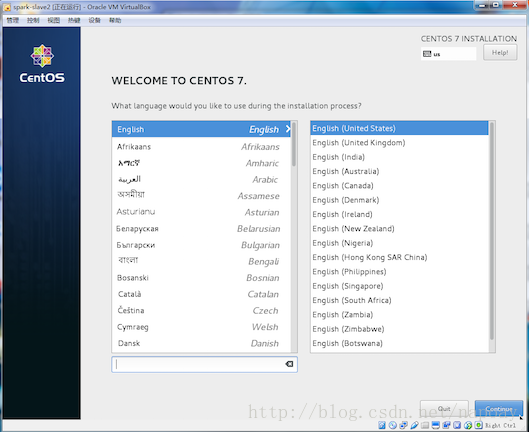This screenshot has height=432, width=529.
Task: Click the USB devices status icon
Action: click(x=414, y=425)
